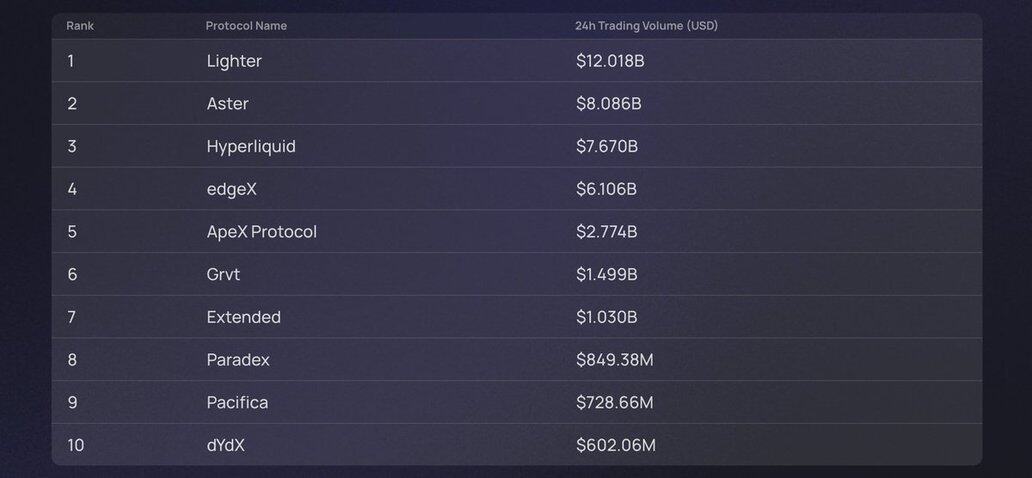Open the Grvt protocol row
This screenshot has width=1032, height=478.
point(223,275)
